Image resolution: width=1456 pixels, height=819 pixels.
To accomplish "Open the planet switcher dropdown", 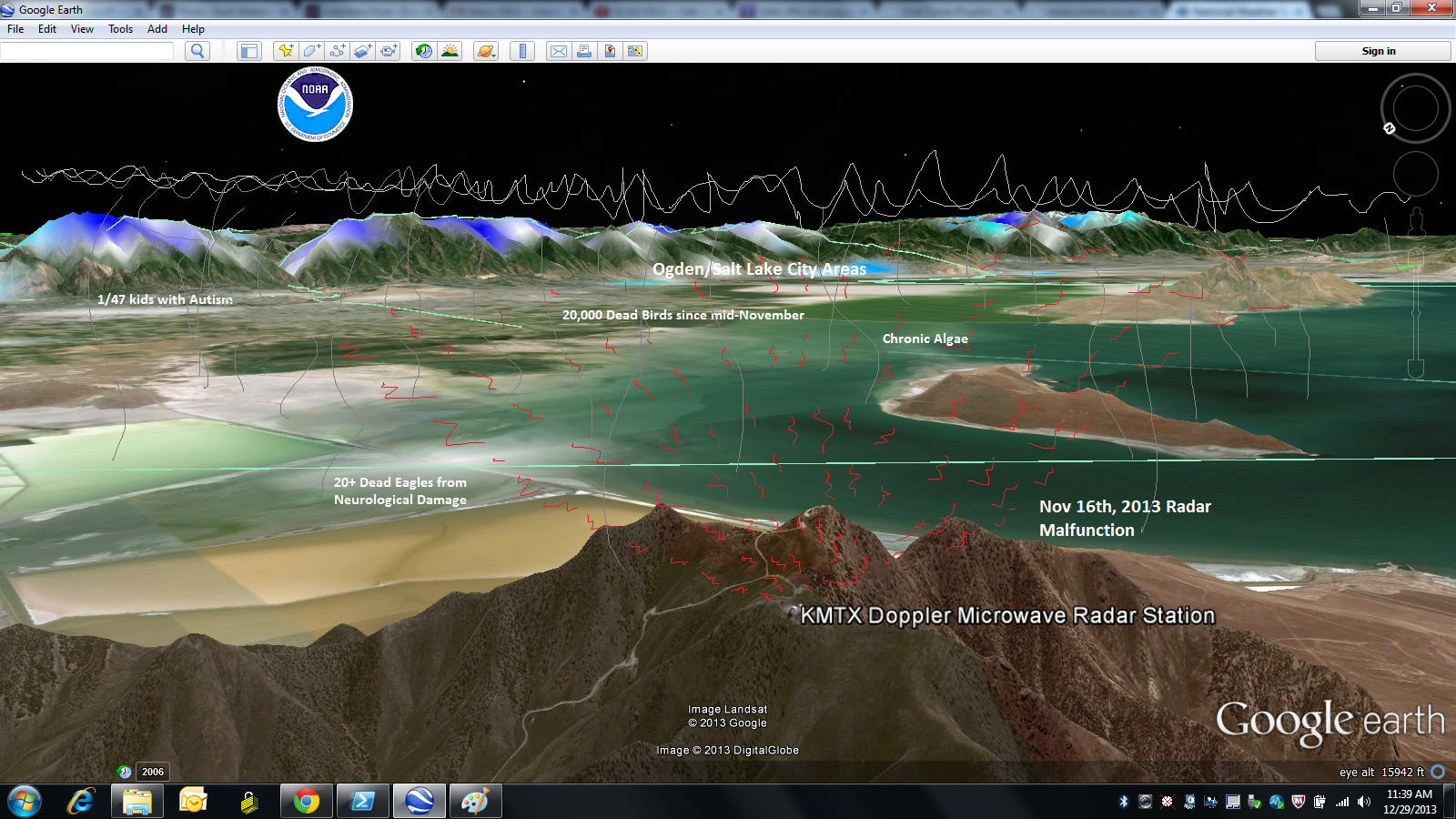I will (486, 51).
